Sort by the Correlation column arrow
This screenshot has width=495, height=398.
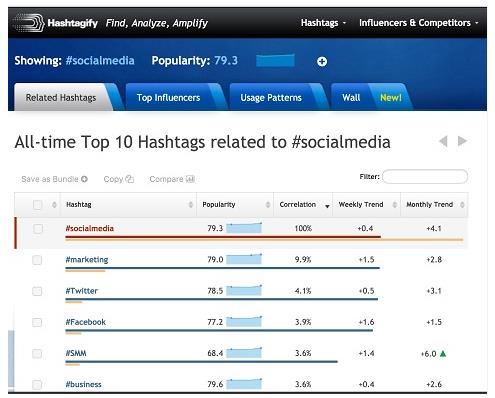[327, 206]
